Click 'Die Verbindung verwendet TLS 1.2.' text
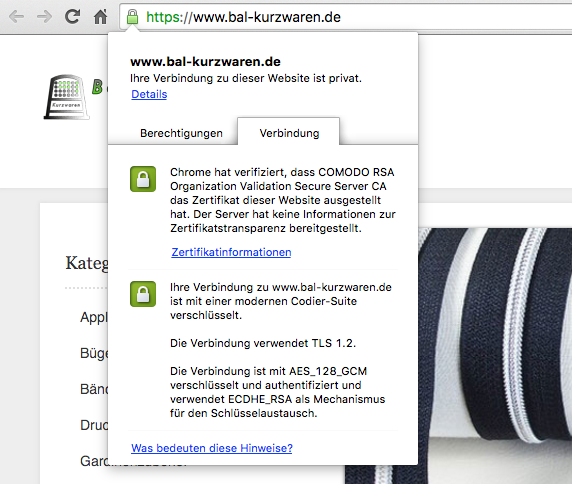The width and height of the screenshot is (572, 484). 263,343
